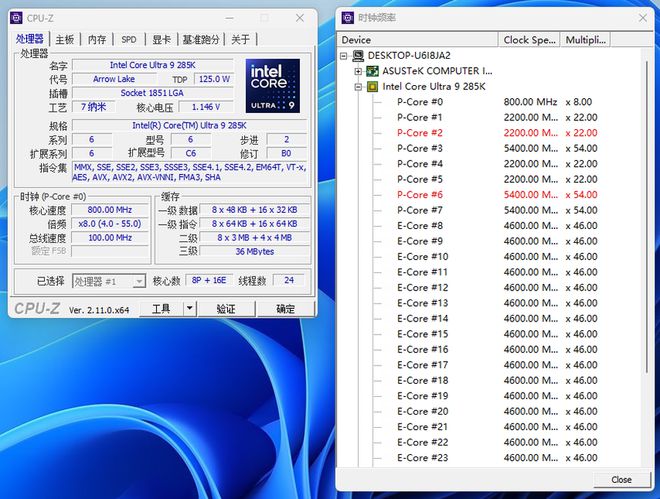
Task: Click the 确定 button
Action: [x=285, y=309]
